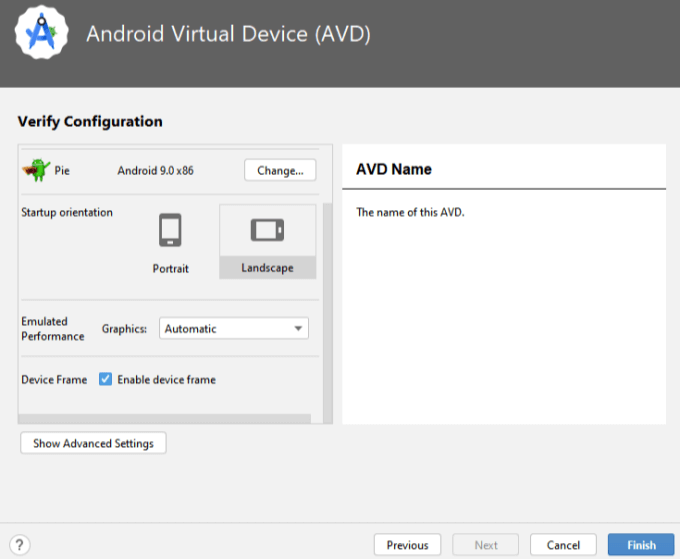Screen dimensions: 680x559
Task: Click 'The name of this AVD.' description
Action: click(410, 212)
